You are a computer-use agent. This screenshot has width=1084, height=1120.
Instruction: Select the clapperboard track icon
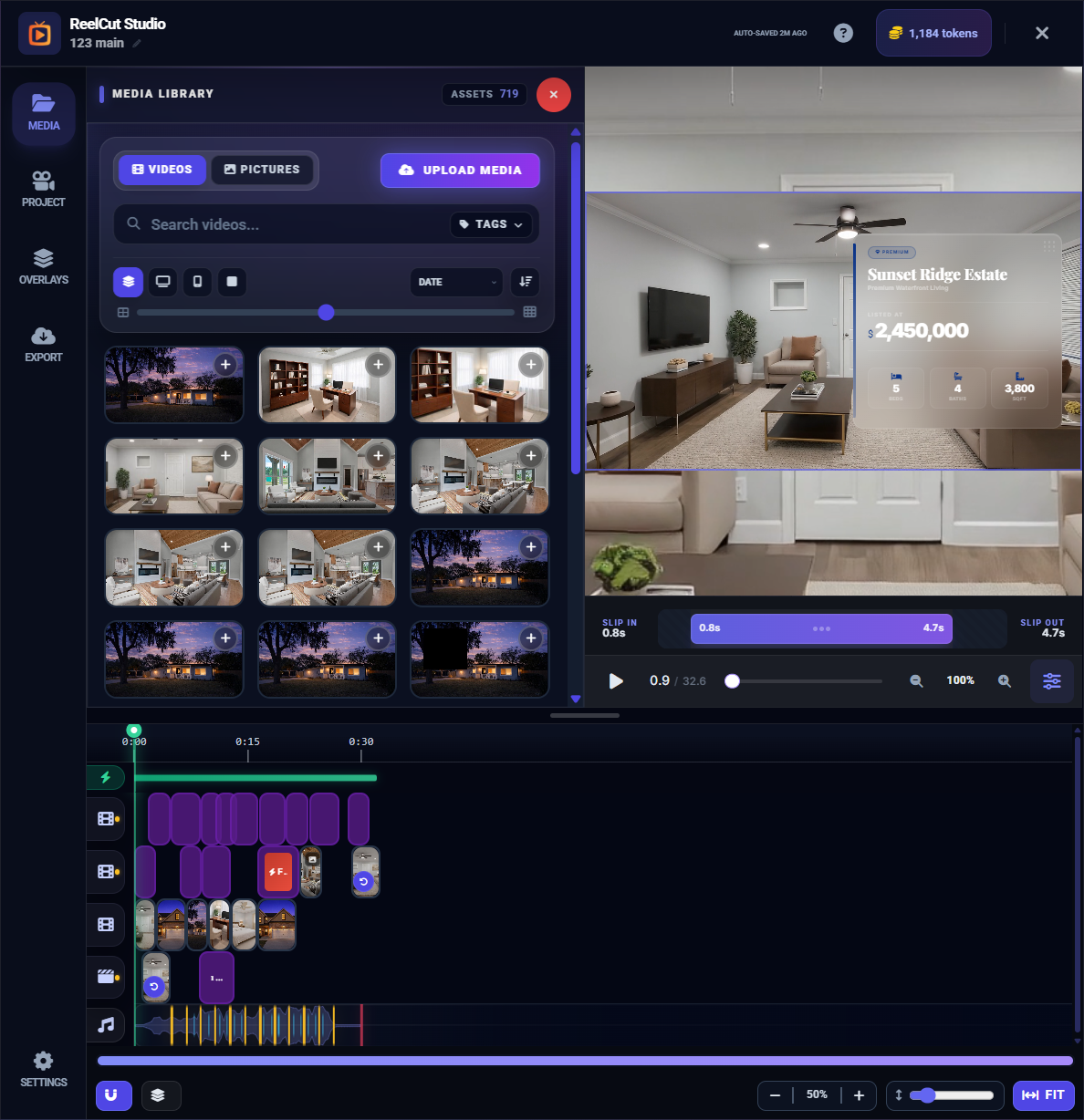pyautogui.click(x=106, y=977)
